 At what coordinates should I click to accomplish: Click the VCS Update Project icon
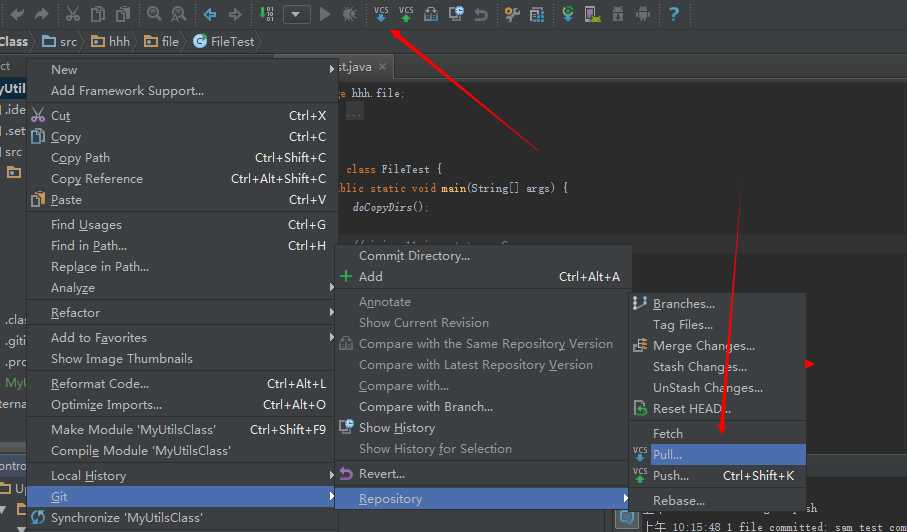point(381,14)
